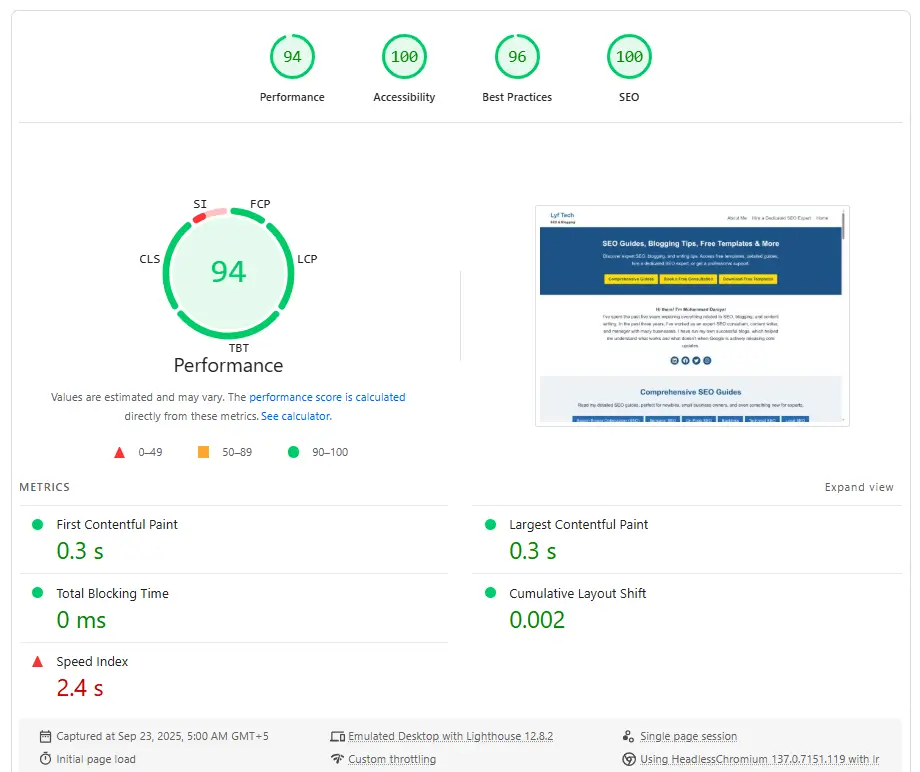Click the Performance 94 score gauge

coord(292,57)
